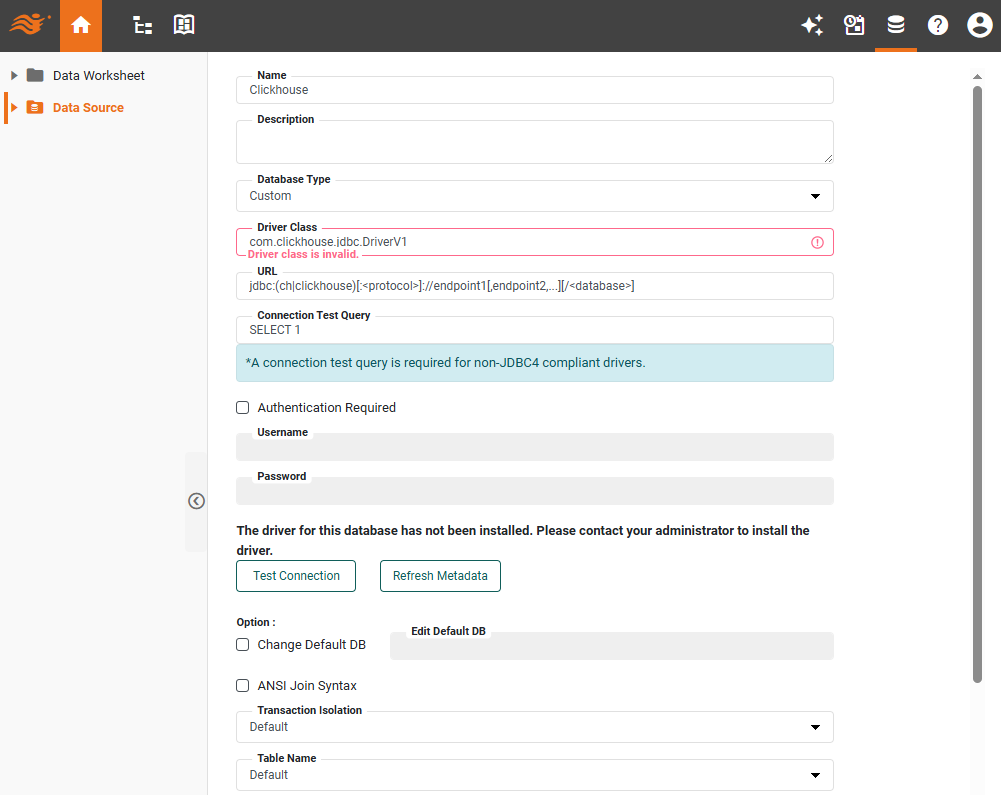Open the Transaction Isolation dropdown
Image resolution: width=1001 pixels, height=795 pixels.
pos(816,727)
